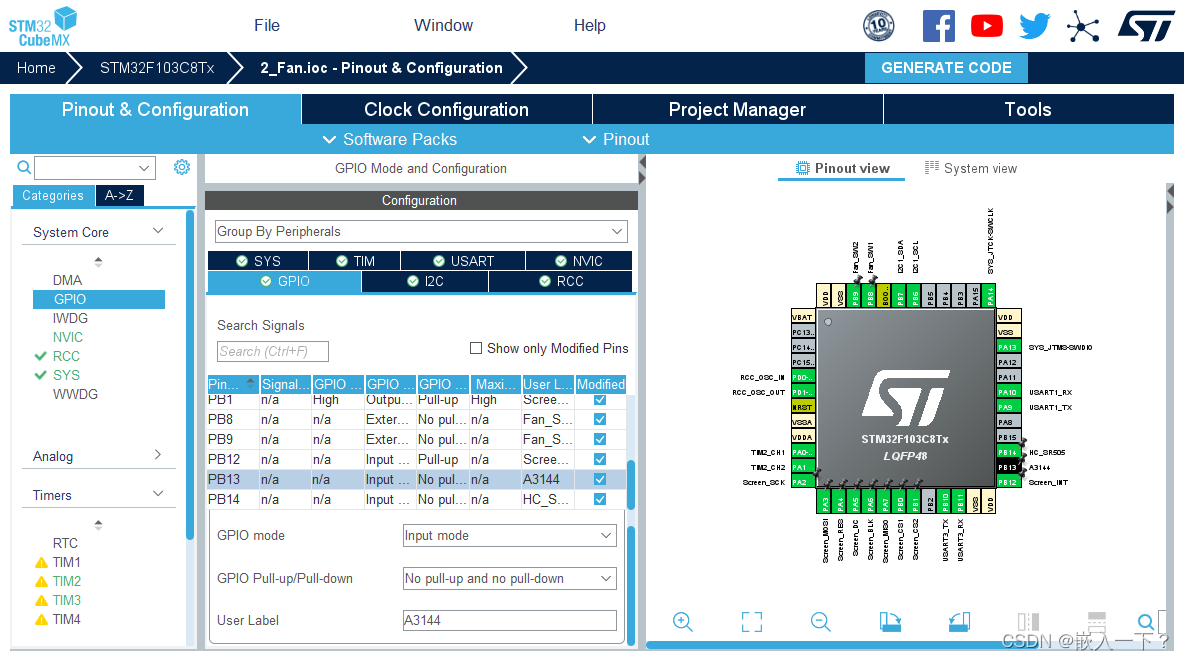Go to Home breadcrumb
Screen dimensions: 1184x661
click(36, 68)
